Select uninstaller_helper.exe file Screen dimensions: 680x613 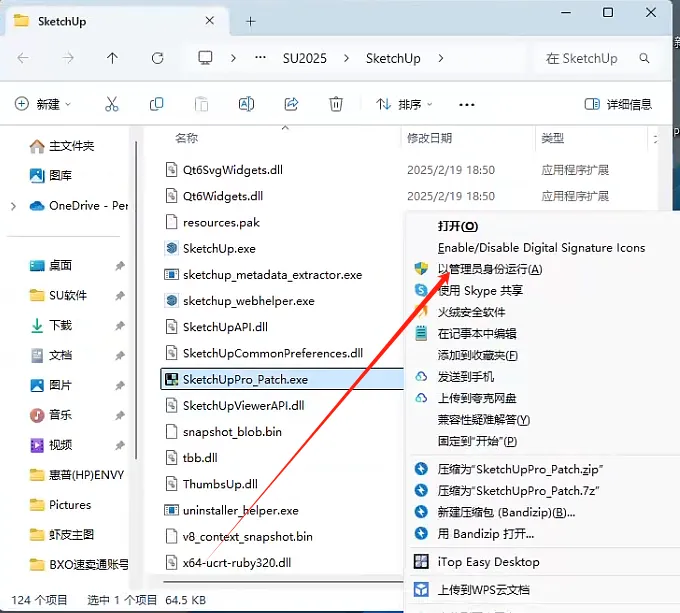pos(241,510)
